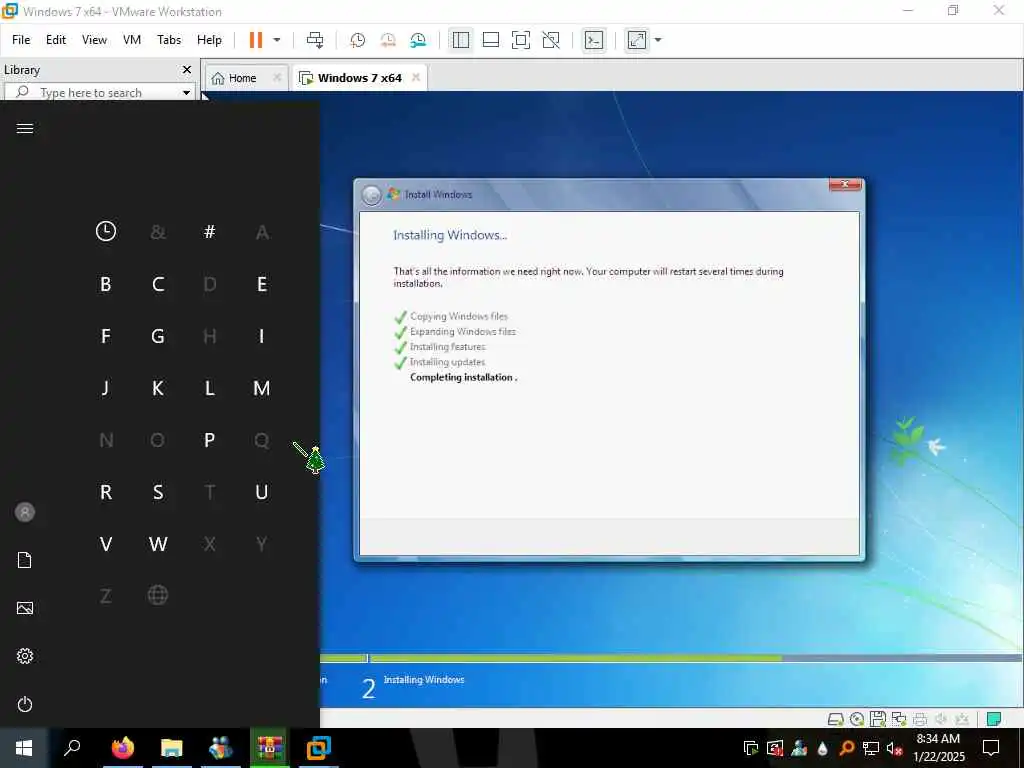Click VMware Workstation taskbar icon
Screen dimensions: 1024x768
coord(319,748)
